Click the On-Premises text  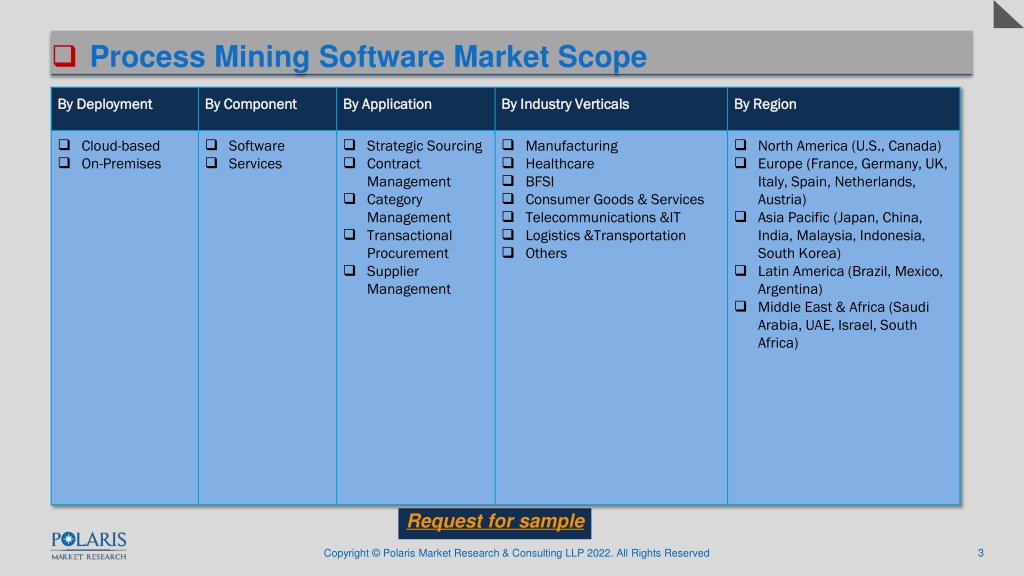coord(121,164)
